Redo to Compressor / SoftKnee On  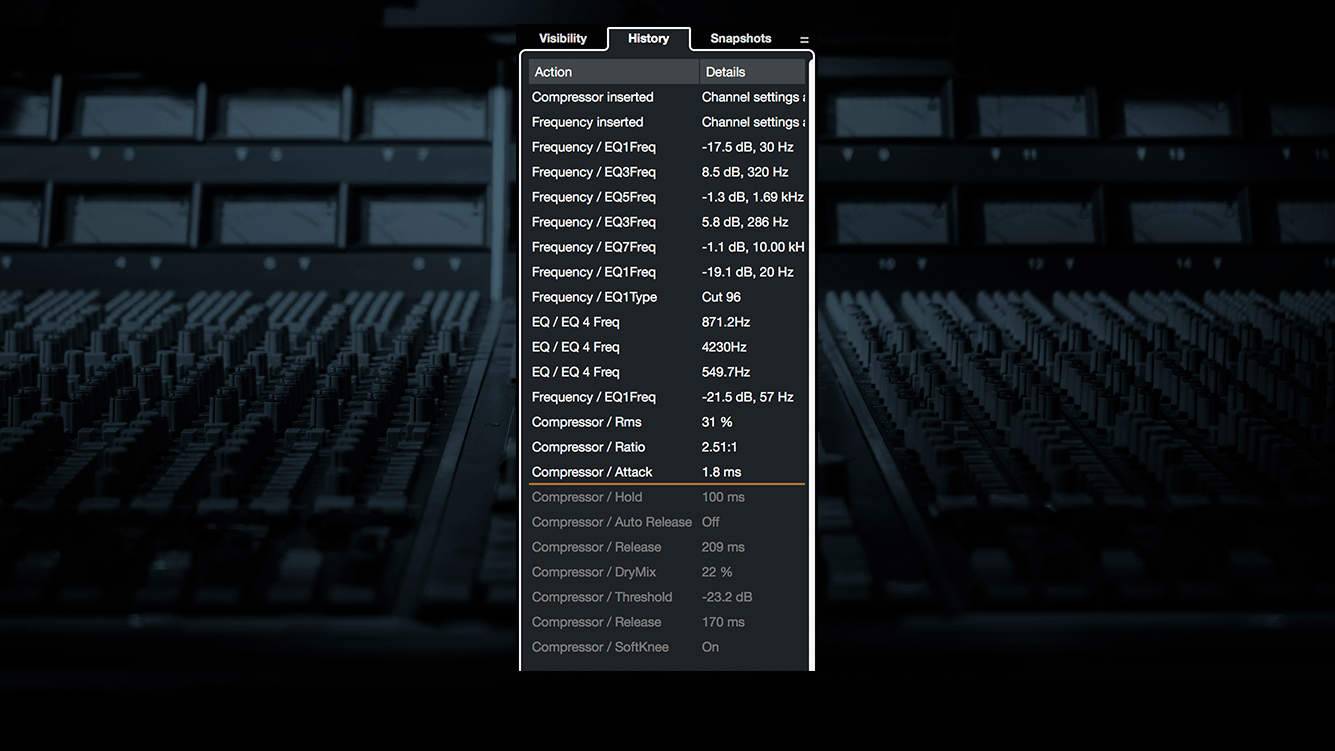(667, 647)
